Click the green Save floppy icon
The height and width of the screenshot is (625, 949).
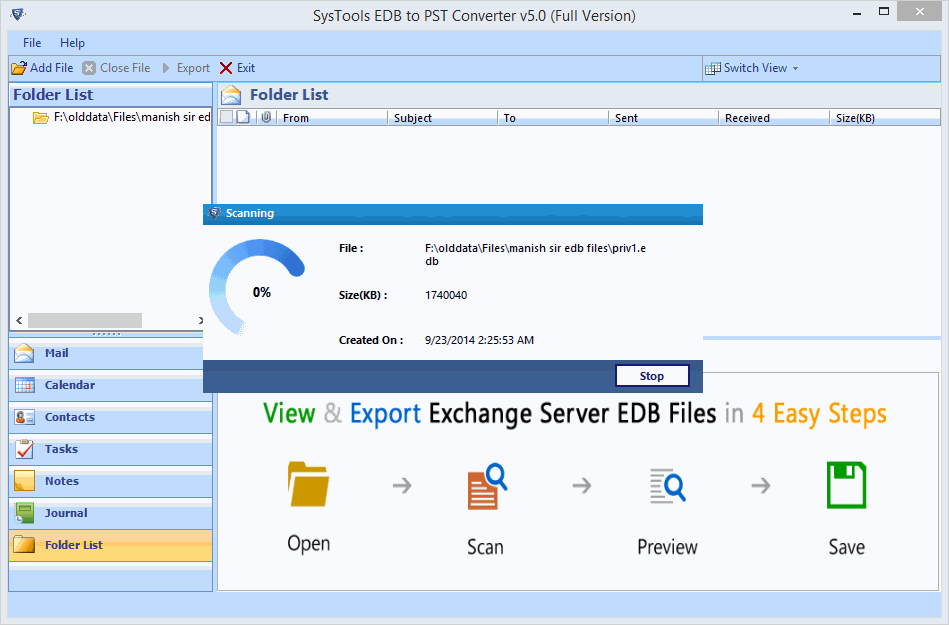847,485
